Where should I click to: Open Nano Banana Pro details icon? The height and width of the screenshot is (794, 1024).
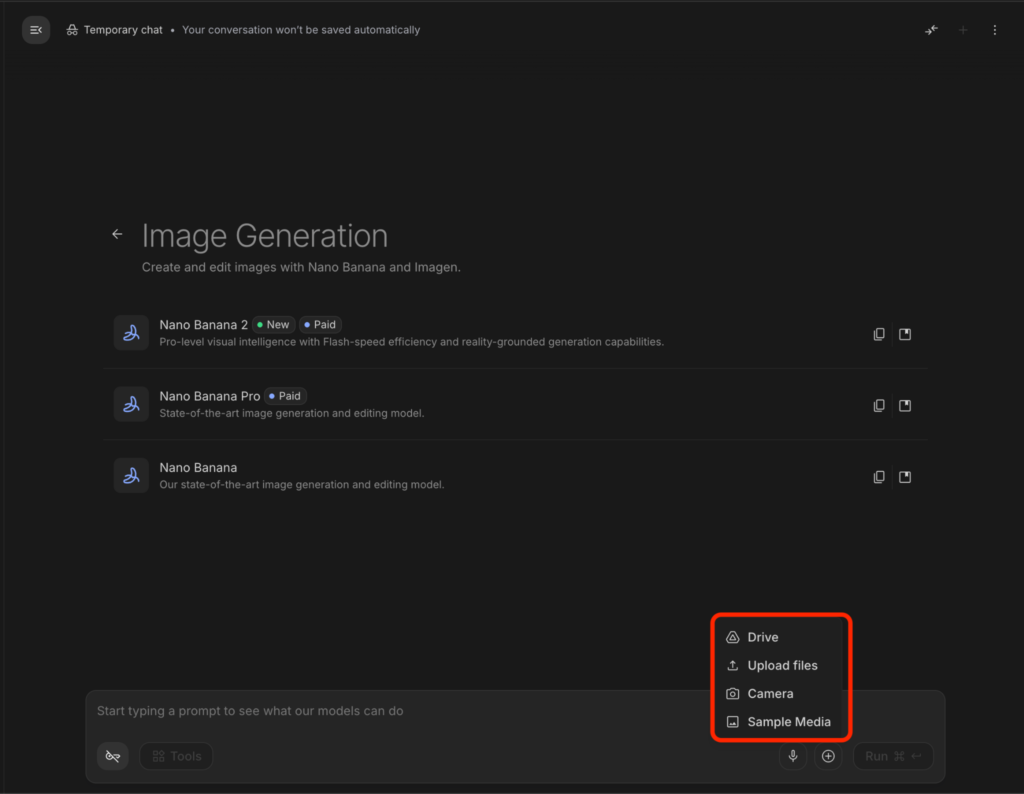pos(905,405)
